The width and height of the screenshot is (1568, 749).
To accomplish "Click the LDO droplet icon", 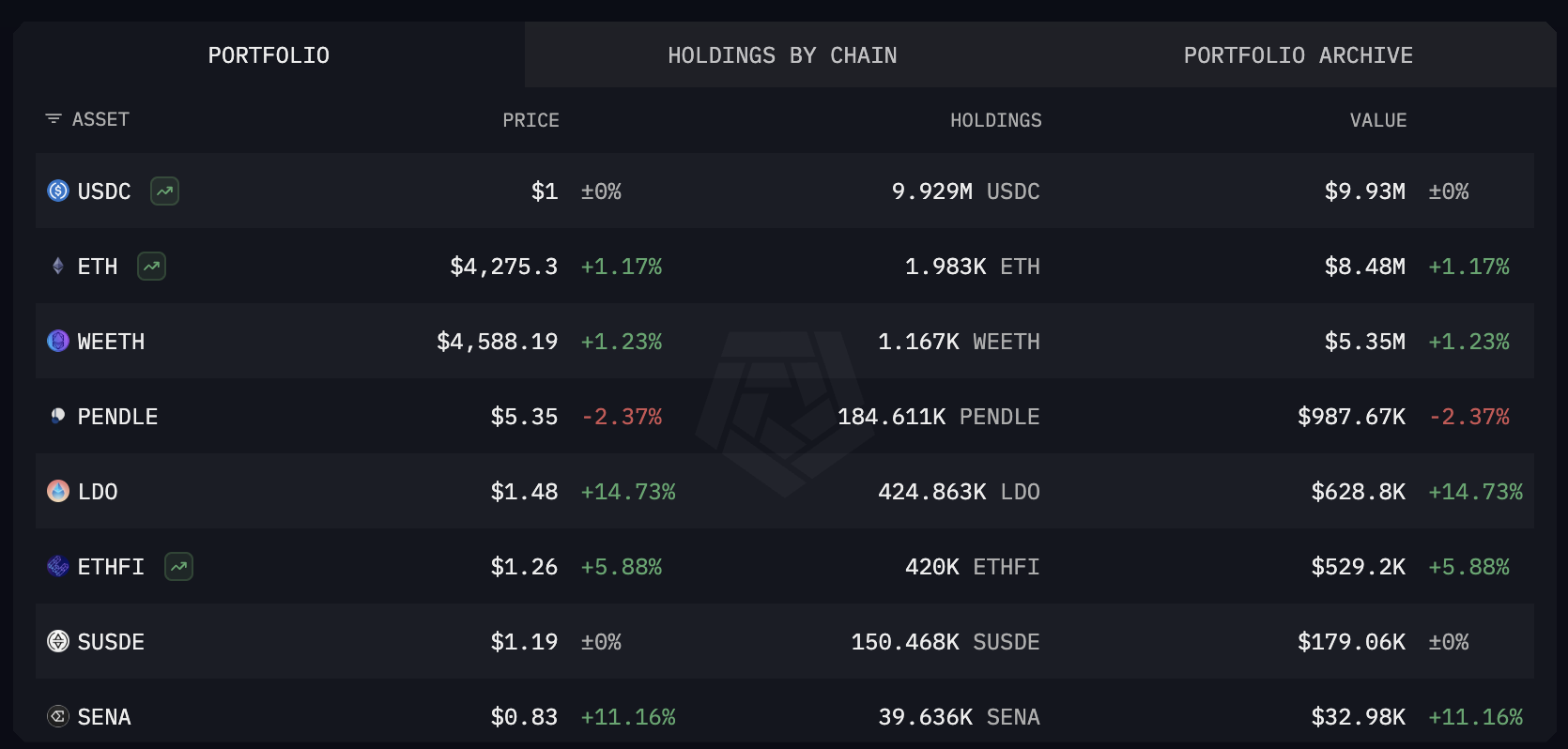I will click(58, 491).
